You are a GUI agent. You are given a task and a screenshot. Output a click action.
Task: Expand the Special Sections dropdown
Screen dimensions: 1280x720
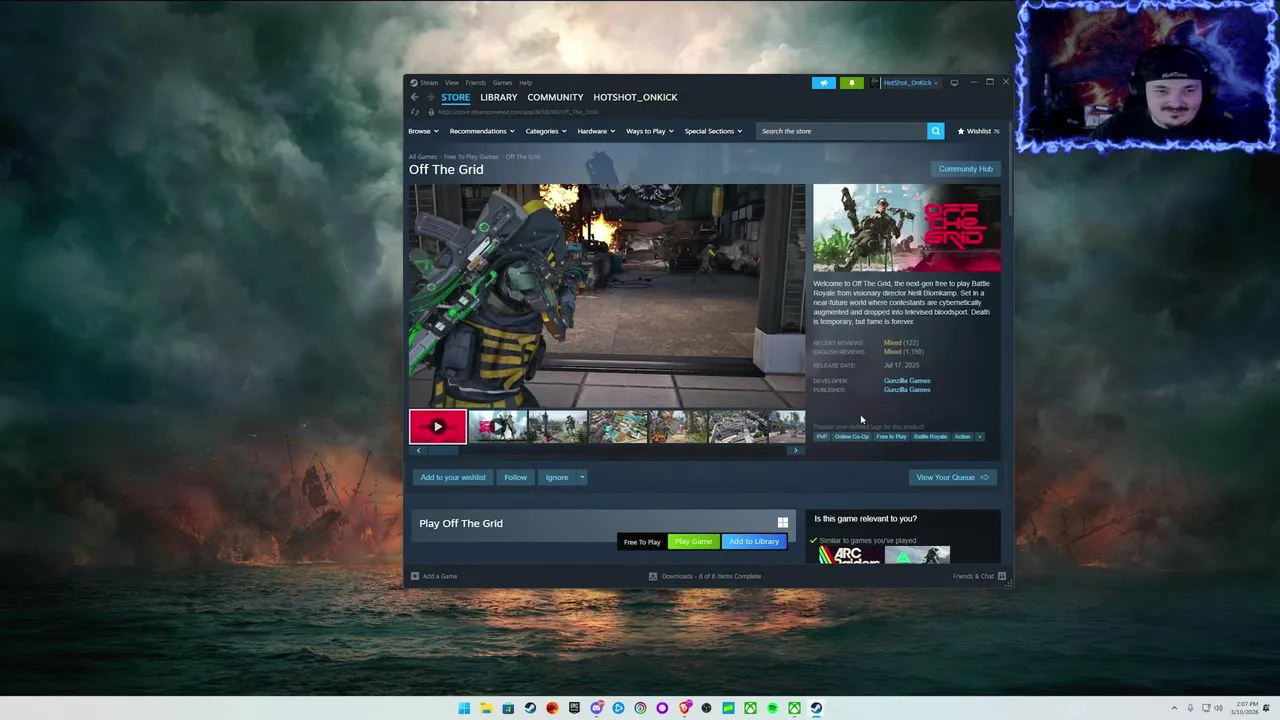[x=713, y=131]
